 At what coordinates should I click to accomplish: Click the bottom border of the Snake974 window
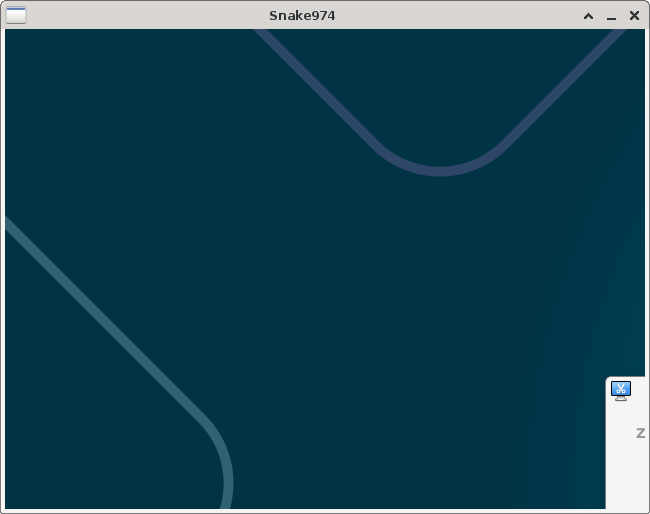click(x=300, y=511)
